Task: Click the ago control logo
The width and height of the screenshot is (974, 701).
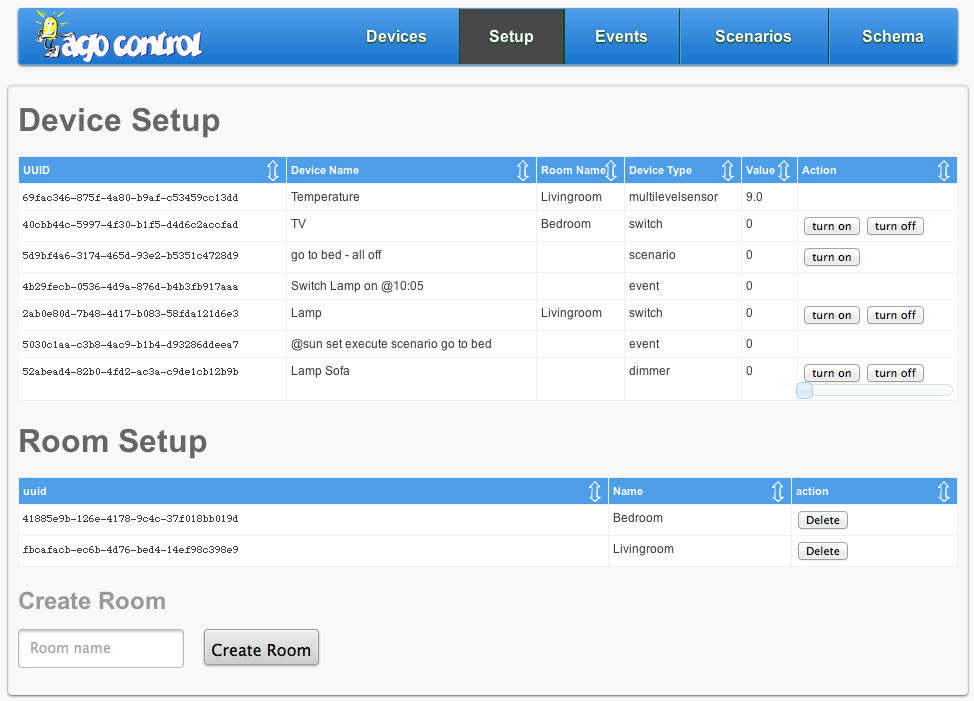Action: 118,36
